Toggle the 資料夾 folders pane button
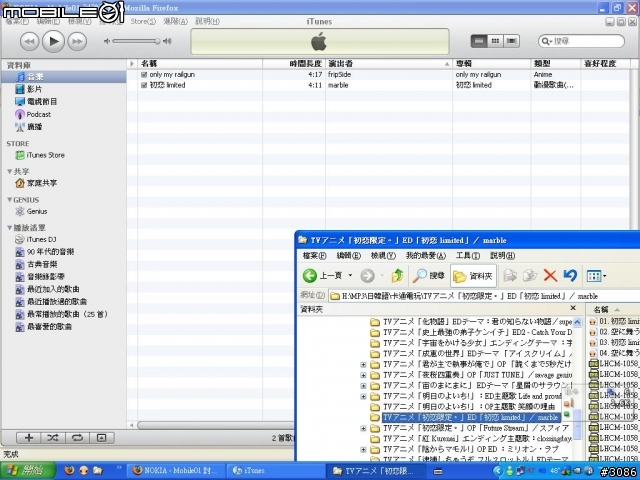The width and height of the screenshot is (640, 480). (473, 275)
